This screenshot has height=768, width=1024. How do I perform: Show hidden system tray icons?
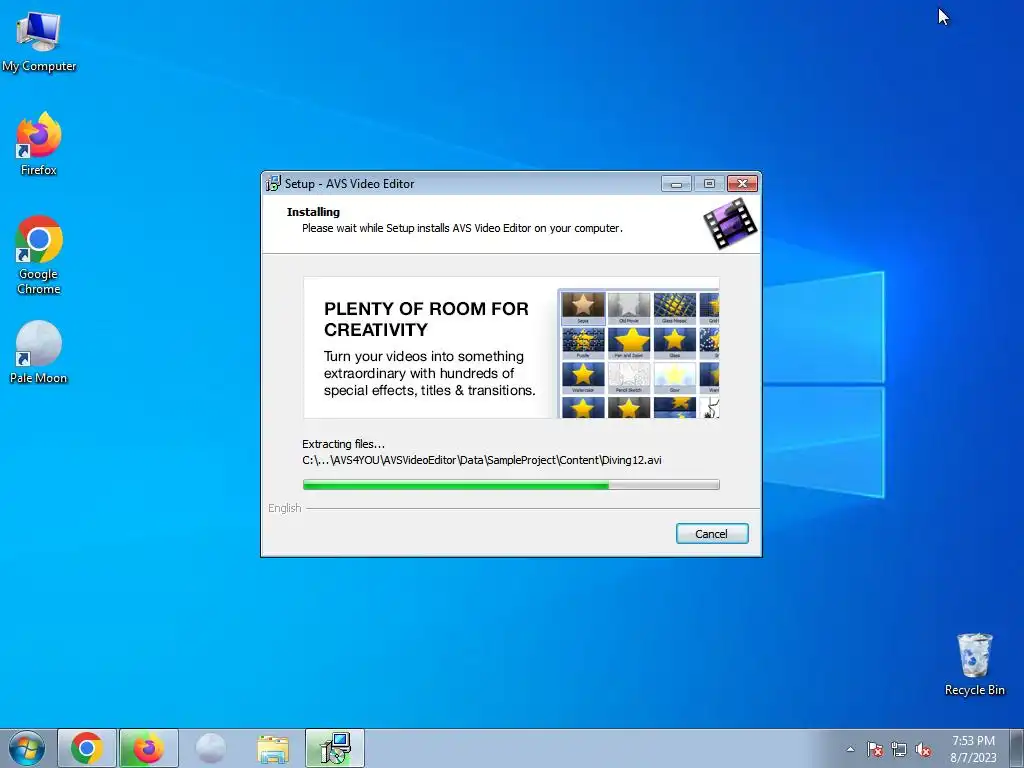coord(850,749)
